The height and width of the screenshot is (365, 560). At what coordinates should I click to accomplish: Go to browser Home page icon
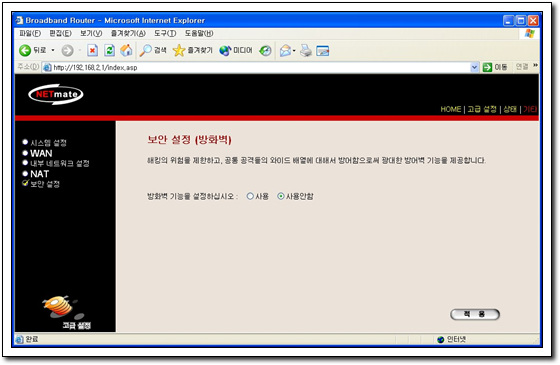126,50
